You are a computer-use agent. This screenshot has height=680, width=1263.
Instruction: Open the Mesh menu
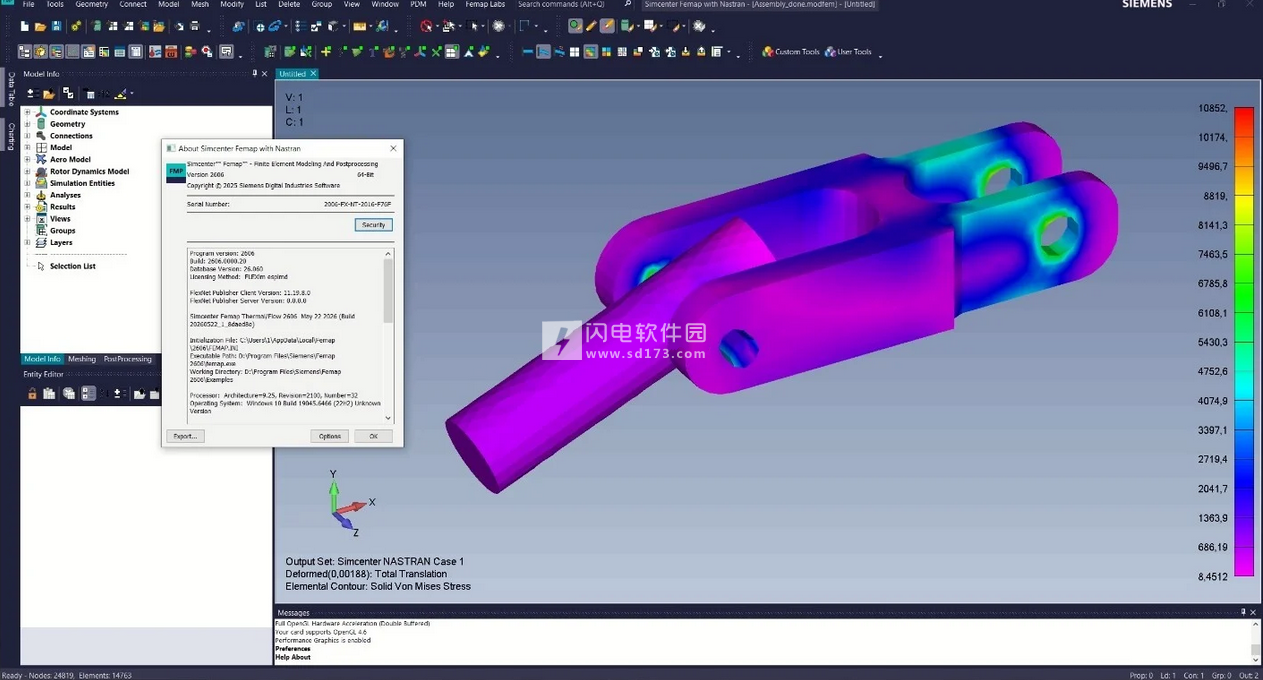(x=200, y=4)
